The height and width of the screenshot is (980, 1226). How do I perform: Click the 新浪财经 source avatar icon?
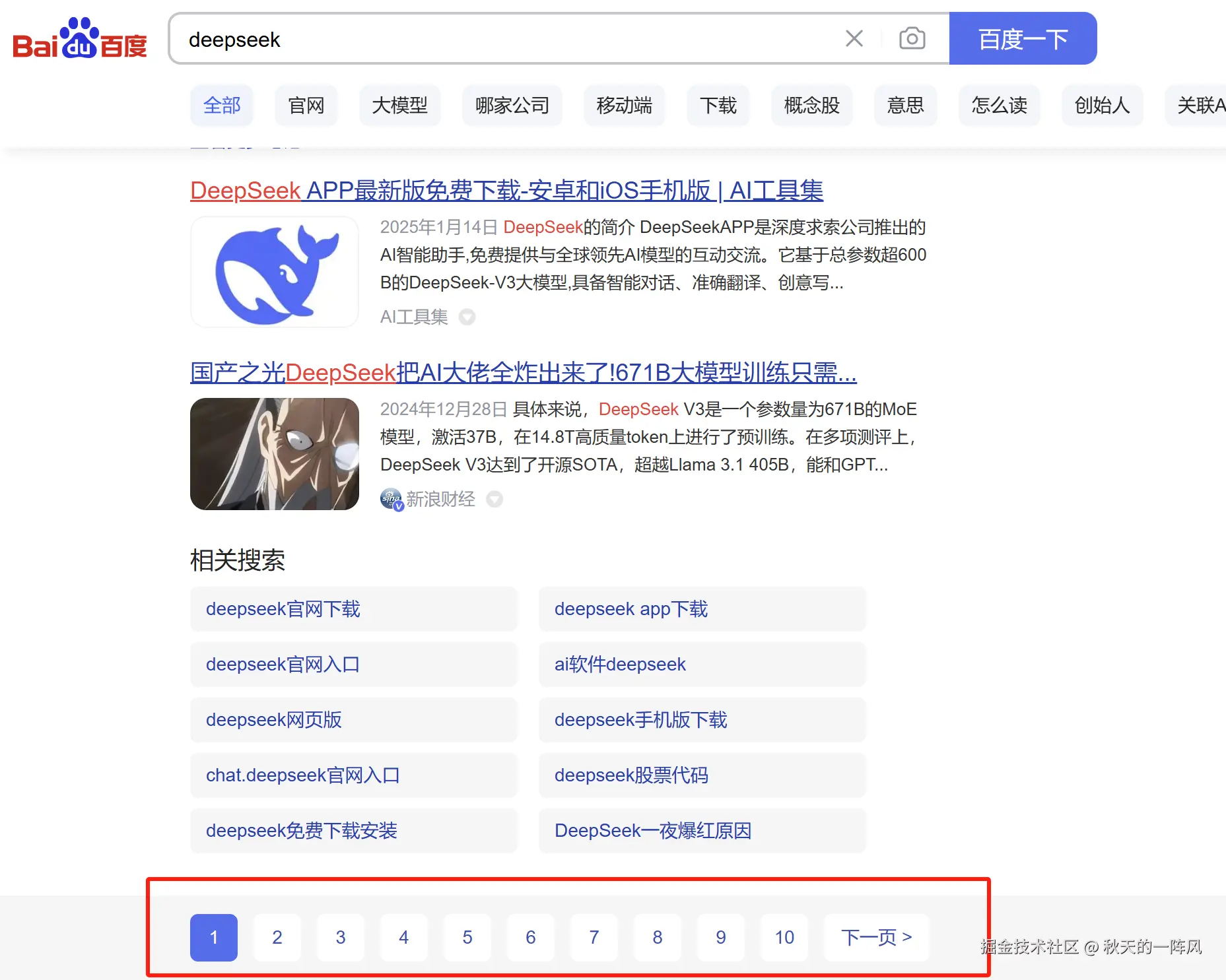tap(392, 499)
